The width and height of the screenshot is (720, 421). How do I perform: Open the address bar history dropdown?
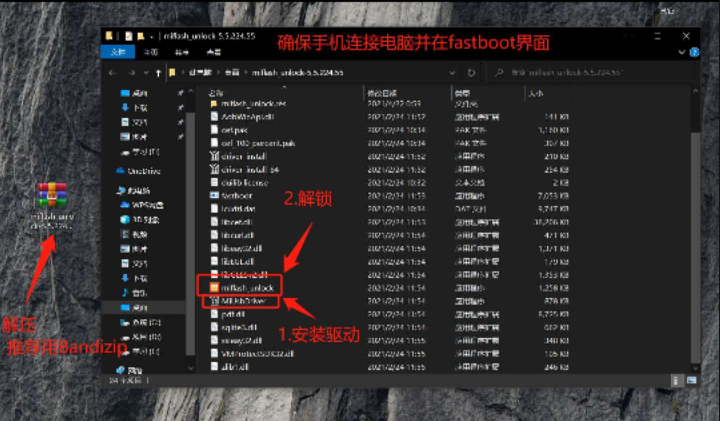click(455, 72)
